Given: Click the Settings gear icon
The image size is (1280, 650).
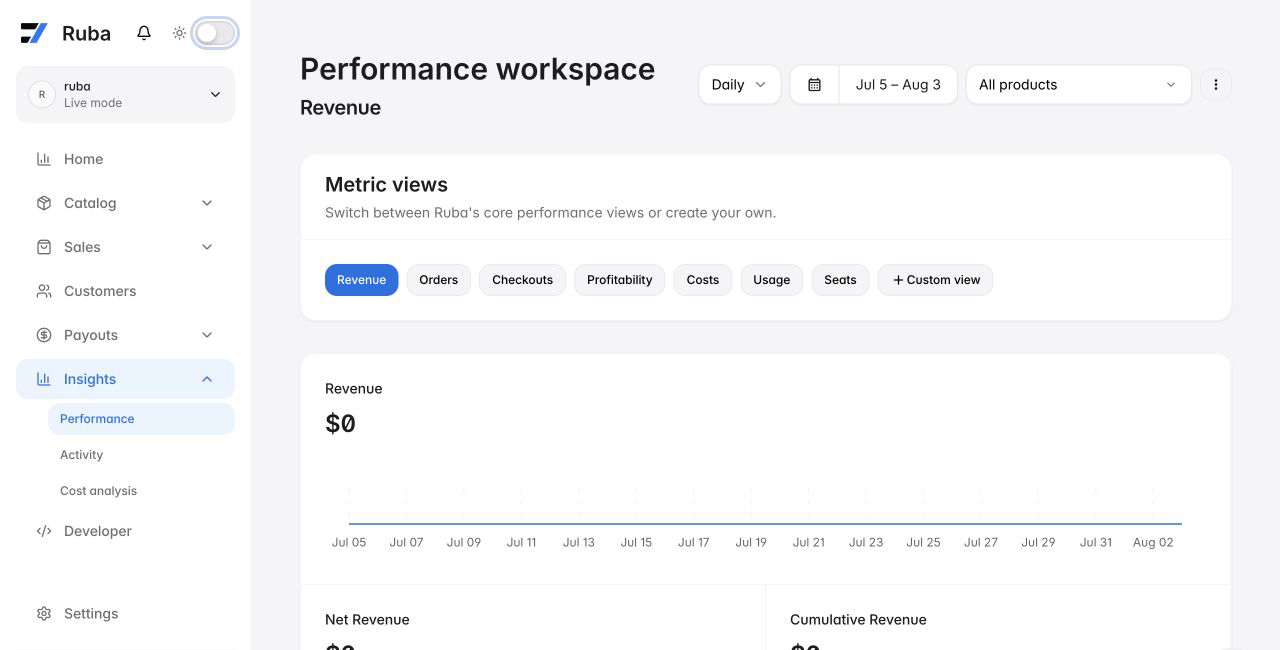Looking at the screenshot, I should point(44,614).
